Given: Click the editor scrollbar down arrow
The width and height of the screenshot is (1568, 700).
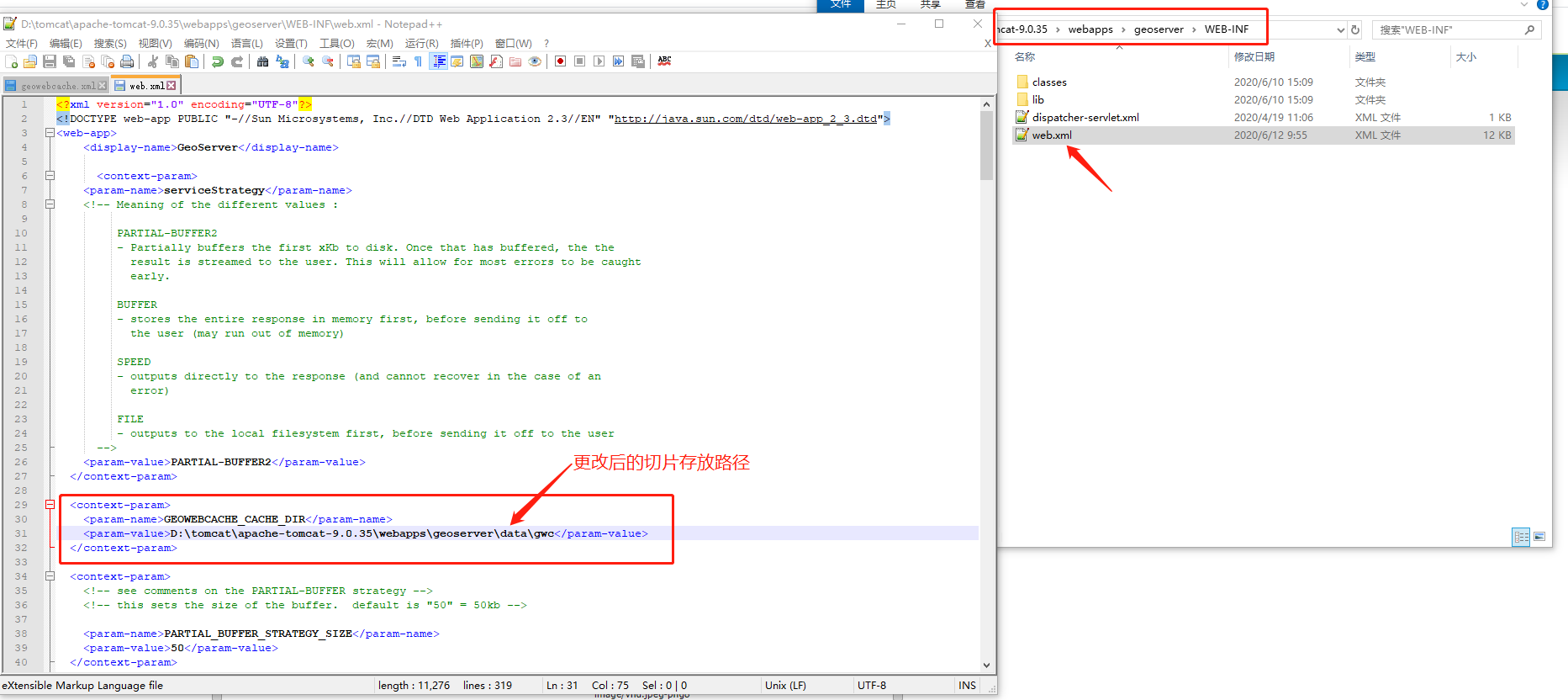Looking at the screenshot, I should pyautogui.click(x=986, y=666).
